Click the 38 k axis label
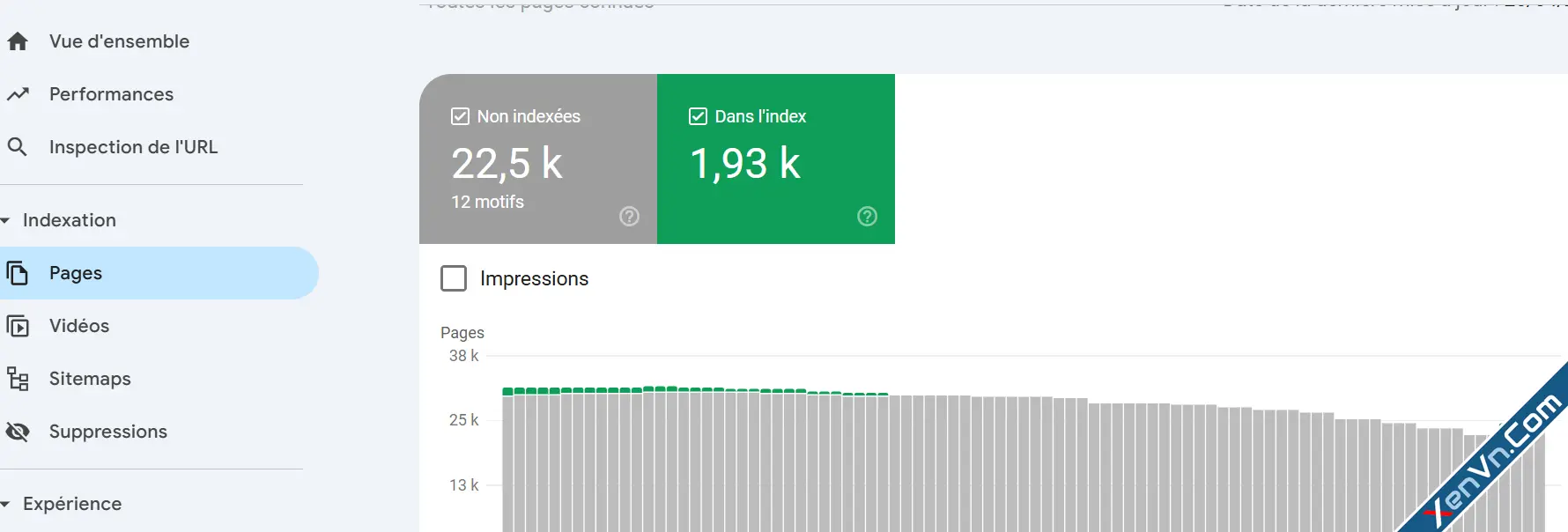 point(463,356)
